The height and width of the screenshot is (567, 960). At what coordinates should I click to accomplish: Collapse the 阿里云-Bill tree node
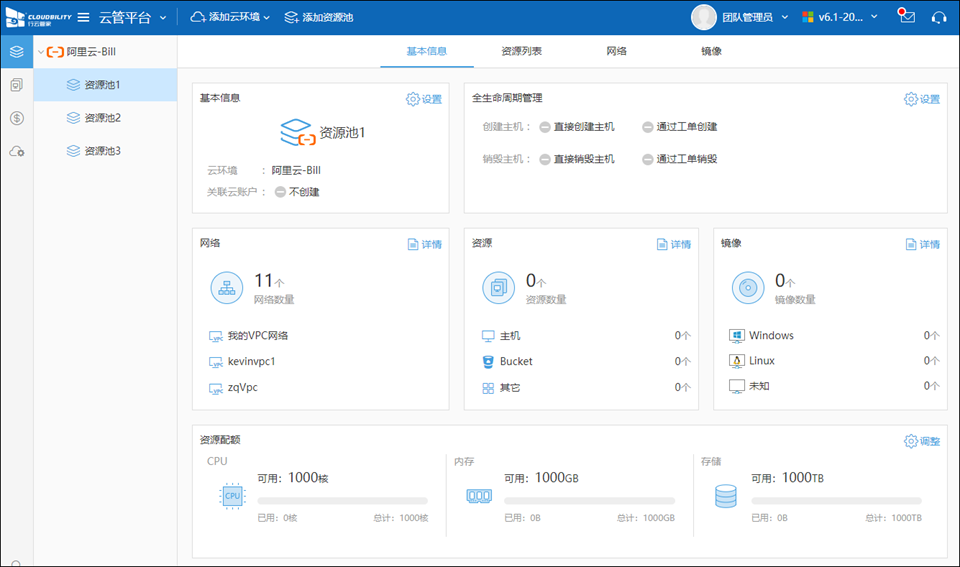pyautogui.click(x=40, y=51)
